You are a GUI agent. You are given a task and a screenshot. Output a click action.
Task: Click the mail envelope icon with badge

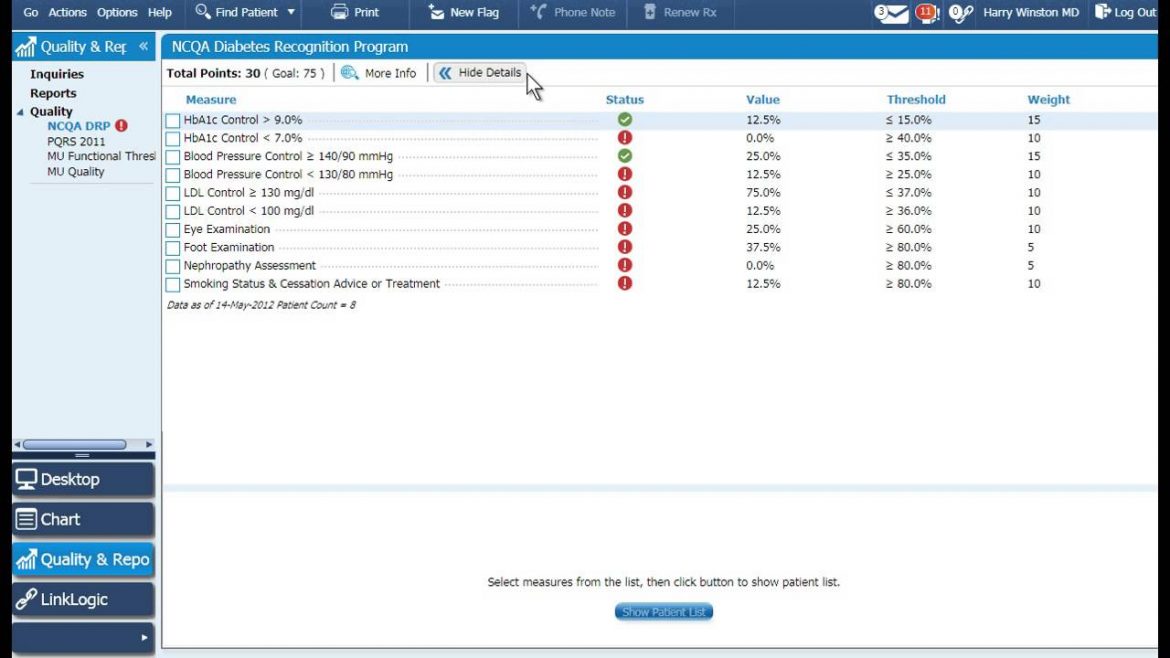[893, 13]
